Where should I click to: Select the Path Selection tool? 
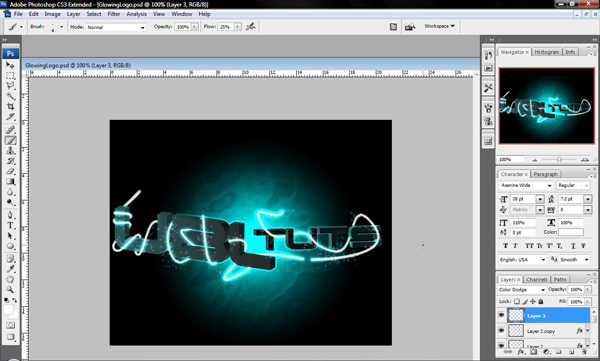pos(10,235)
